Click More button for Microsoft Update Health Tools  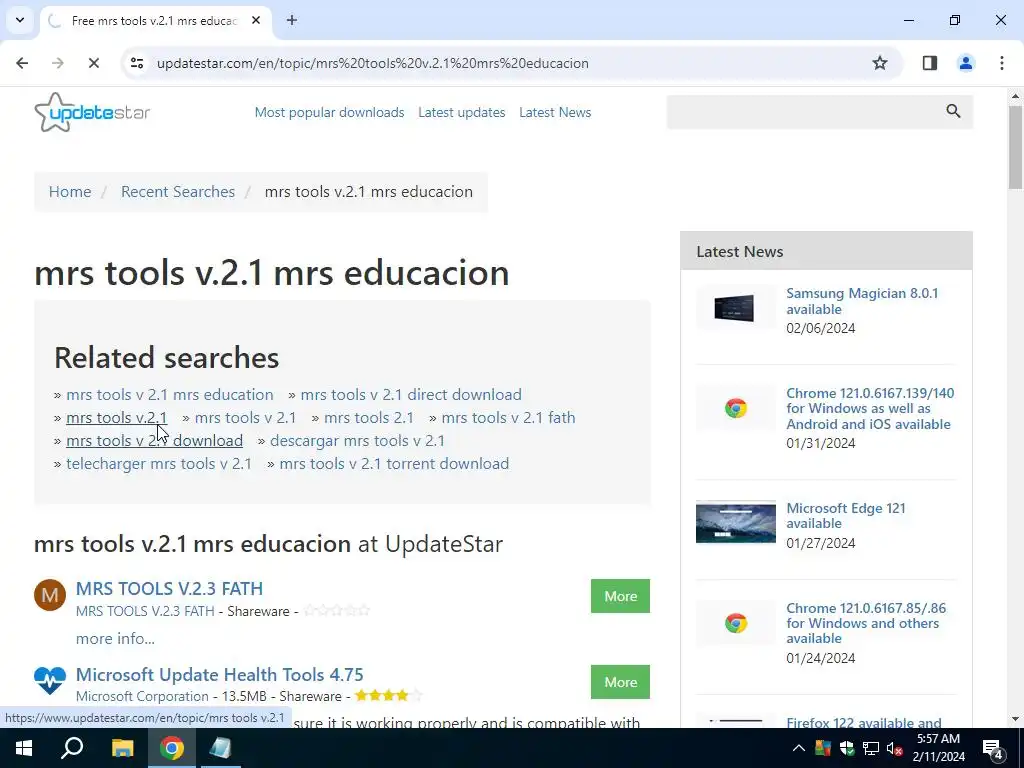[620, 682]
